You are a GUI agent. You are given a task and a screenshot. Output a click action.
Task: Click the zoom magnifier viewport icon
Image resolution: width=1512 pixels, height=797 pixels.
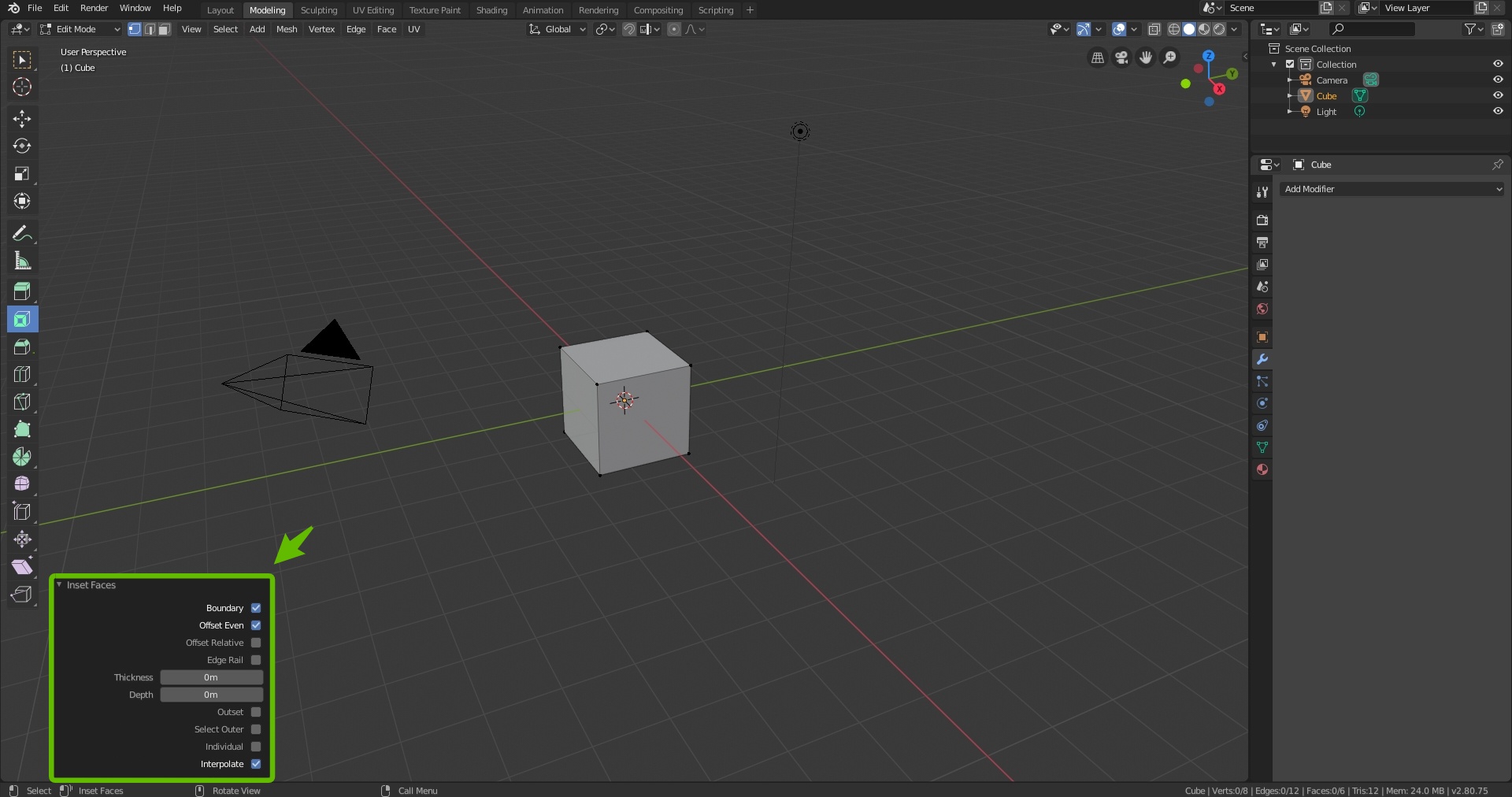coord(1170,57)
